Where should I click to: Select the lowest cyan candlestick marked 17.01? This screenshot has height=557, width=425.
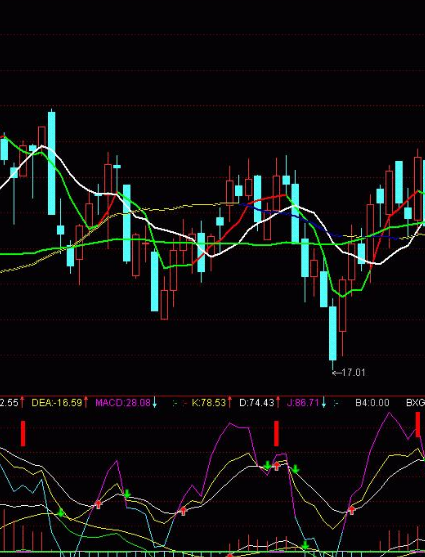(x=333, y=333)
